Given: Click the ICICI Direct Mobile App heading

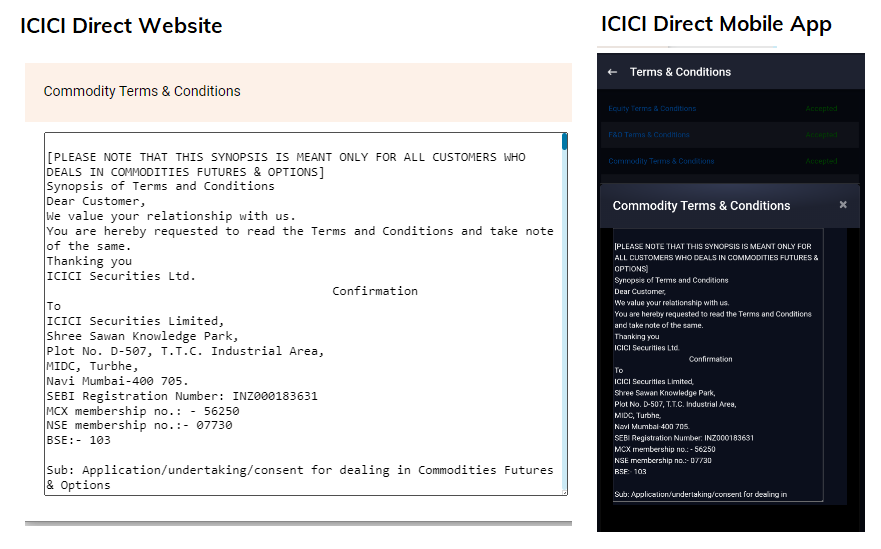Looking at the screenshot, I should (716, 24).
